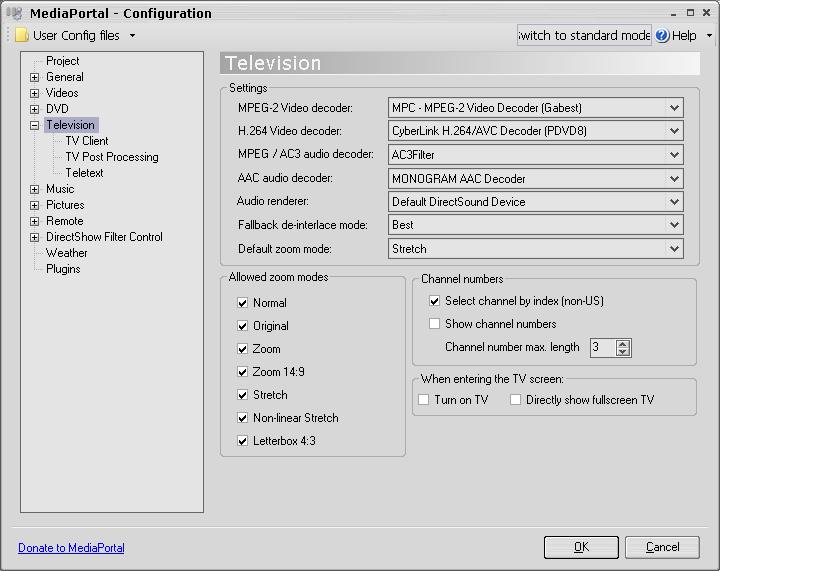This screenshot has width=840, height=571.
Task: Click the blue Help question mark icon
Action: pyautogui.click(x=662, y=35)
